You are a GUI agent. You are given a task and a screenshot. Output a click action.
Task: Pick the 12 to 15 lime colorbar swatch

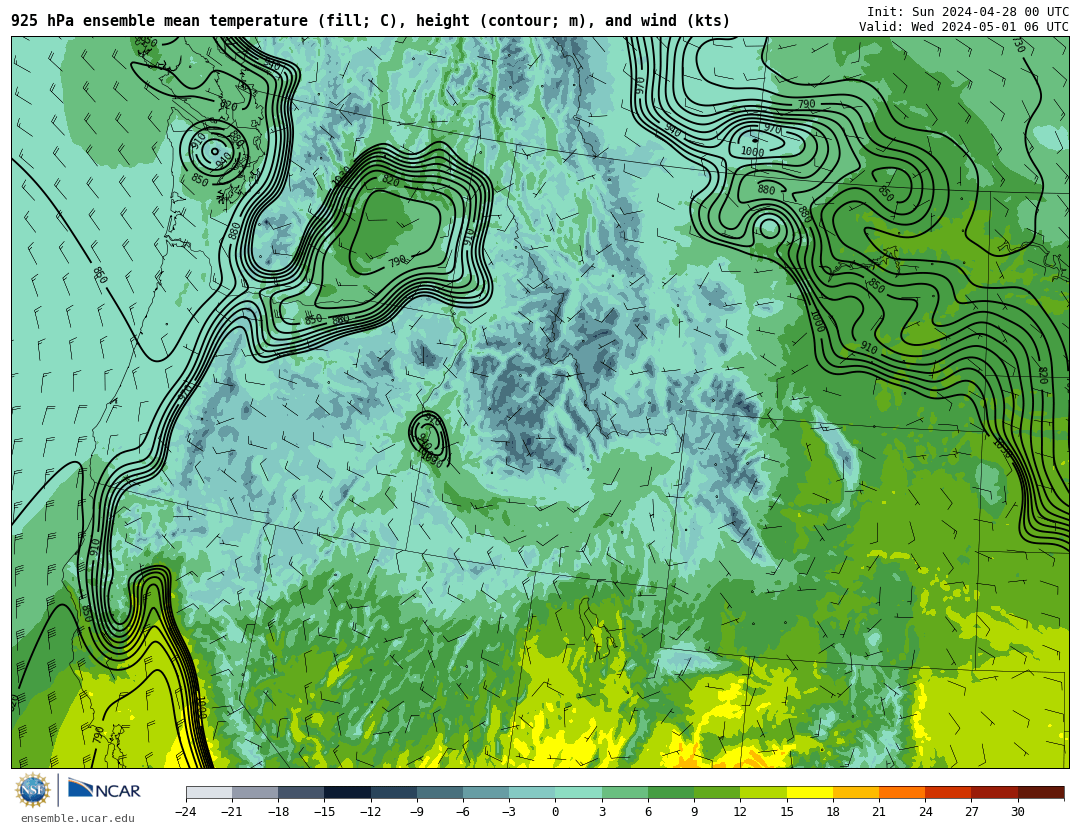coord(763,792)
